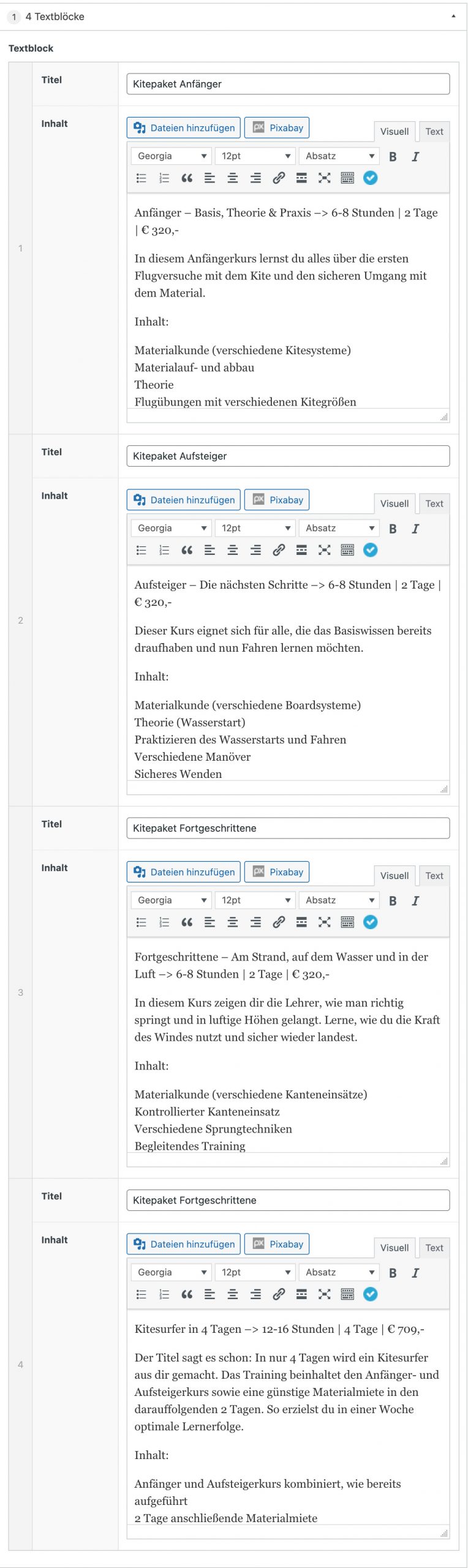Insert link in the Kitepaket Anfänger editor
The height and width of the screenshot is (1568, 468).
click(x=279, y=178)
